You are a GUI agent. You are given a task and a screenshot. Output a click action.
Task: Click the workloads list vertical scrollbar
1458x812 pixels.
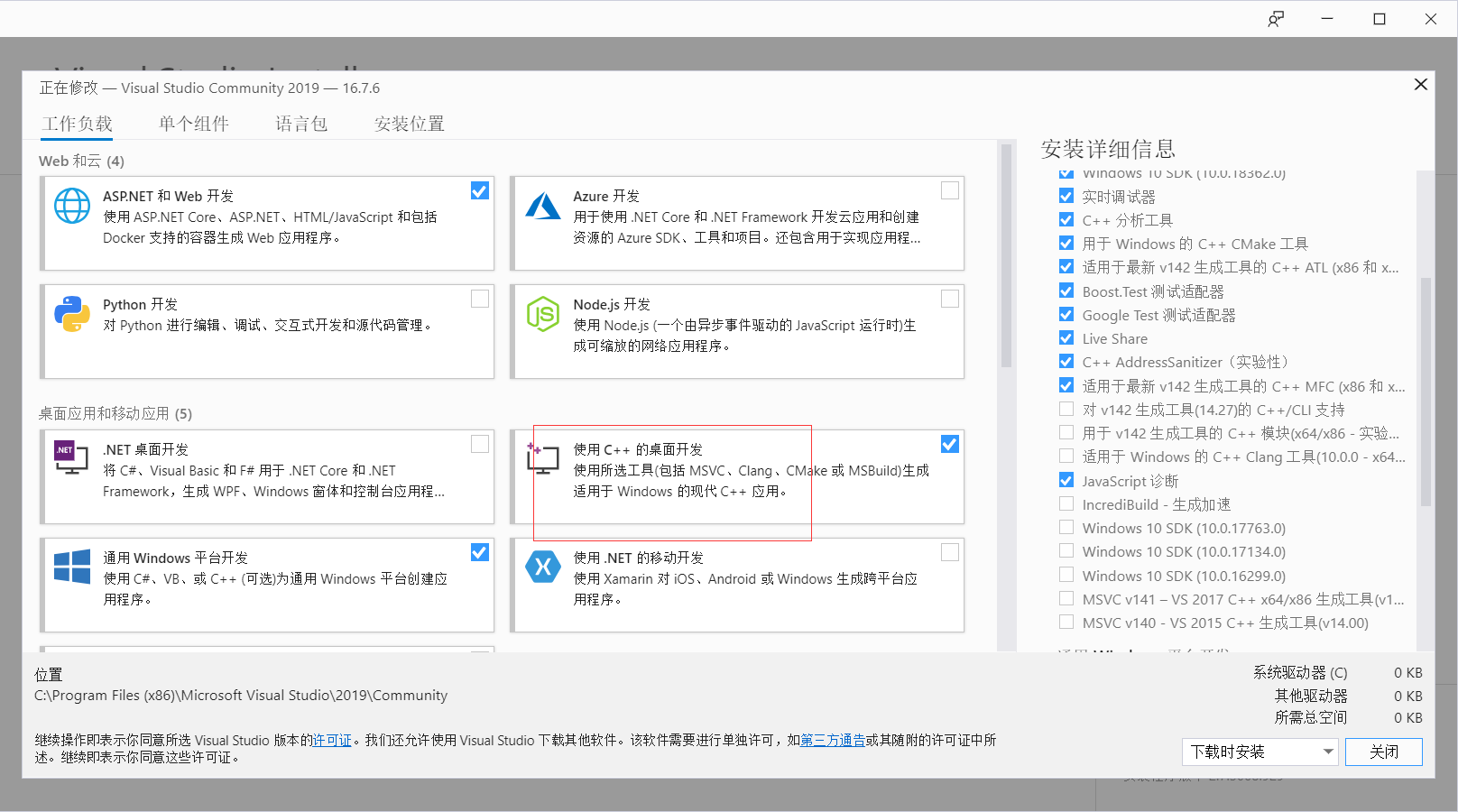pyautogui.click(x=1007, y=255)
